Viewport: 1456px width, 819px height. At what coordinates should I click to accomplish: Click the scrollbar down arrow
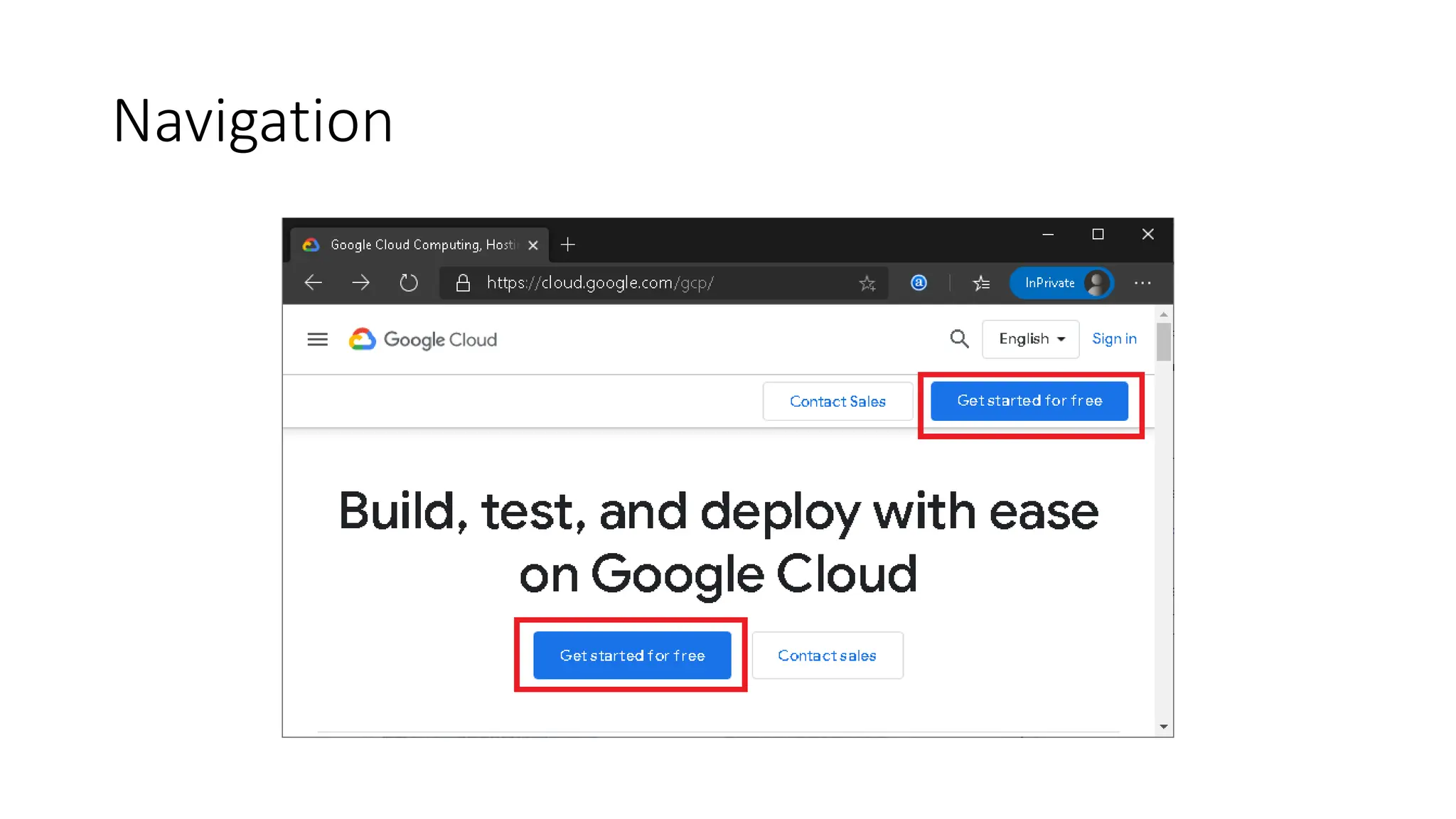pos(1164,727)
